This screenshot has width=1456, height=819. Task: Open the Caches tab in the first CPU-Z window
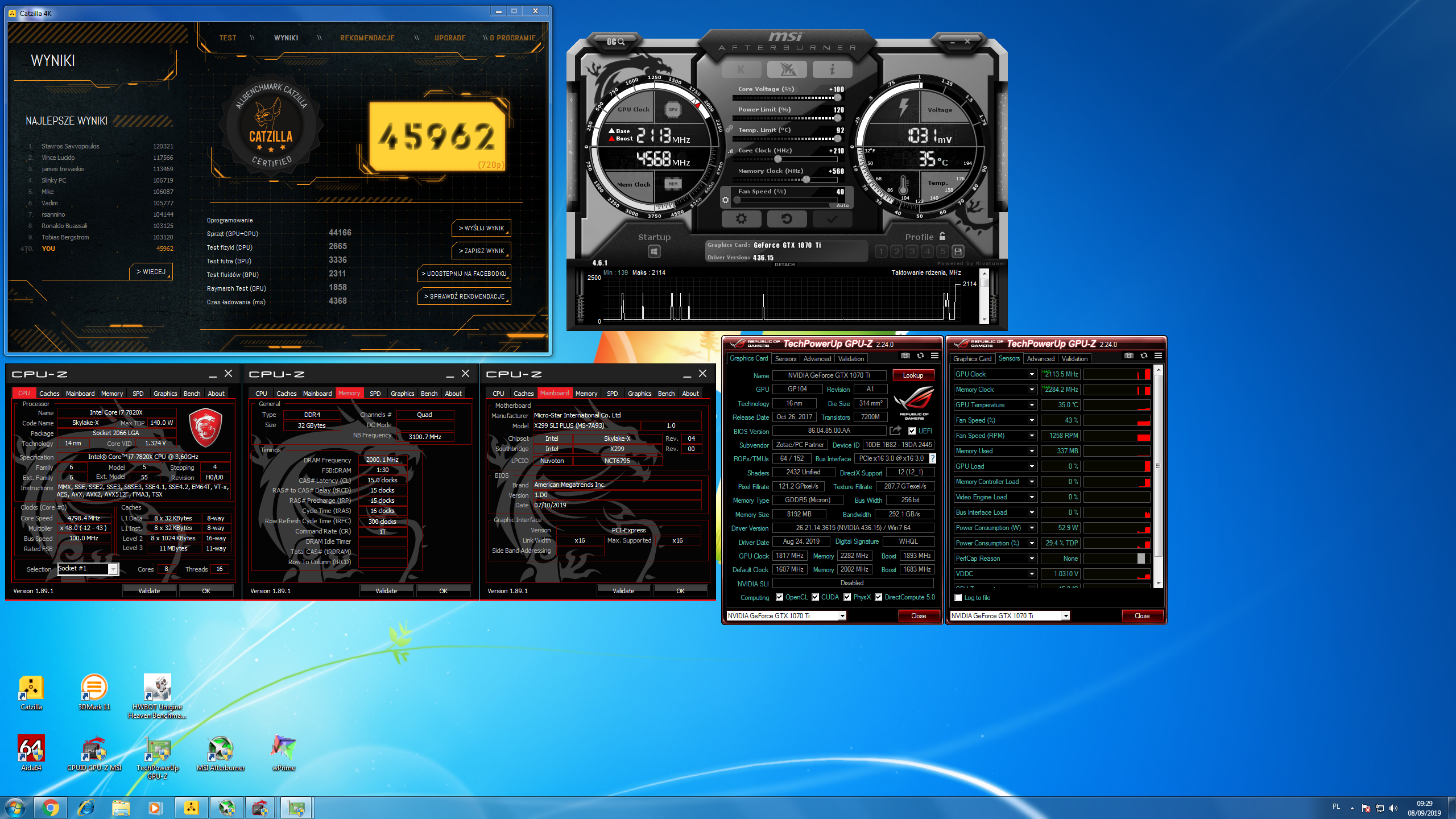pos(49,394)
